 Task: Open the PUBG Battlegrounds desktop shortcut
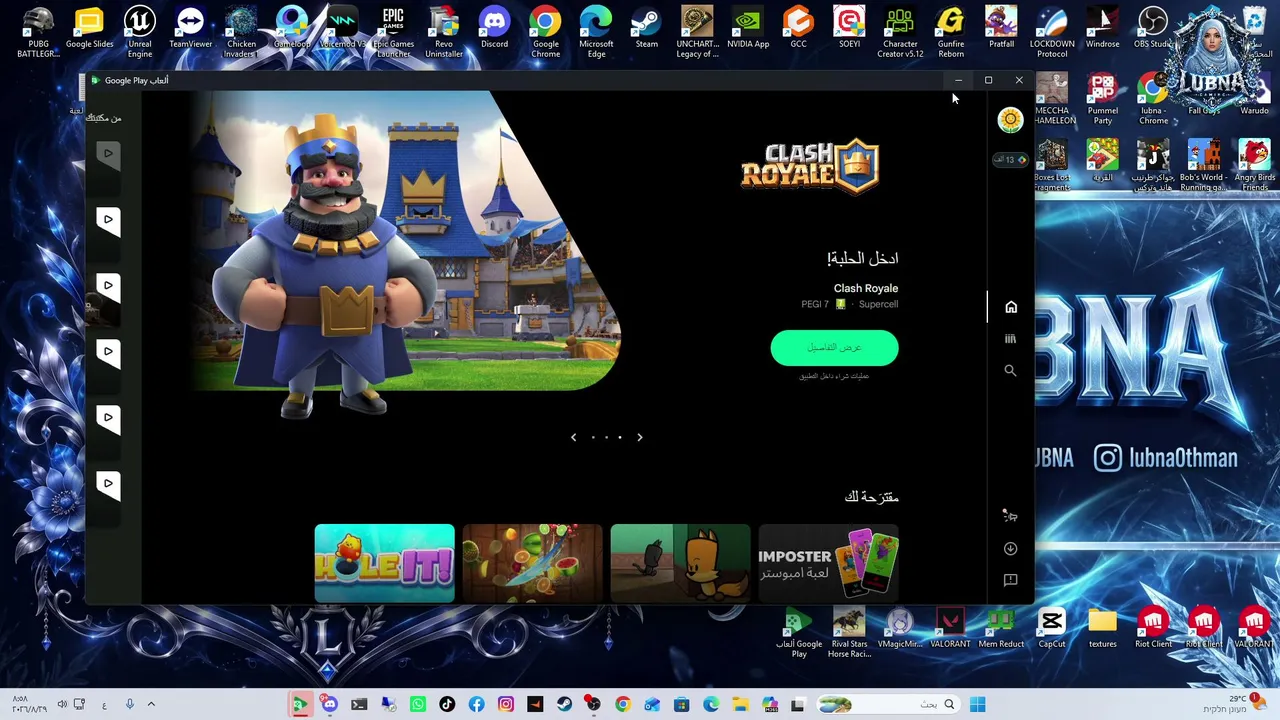tap(38, 32)
